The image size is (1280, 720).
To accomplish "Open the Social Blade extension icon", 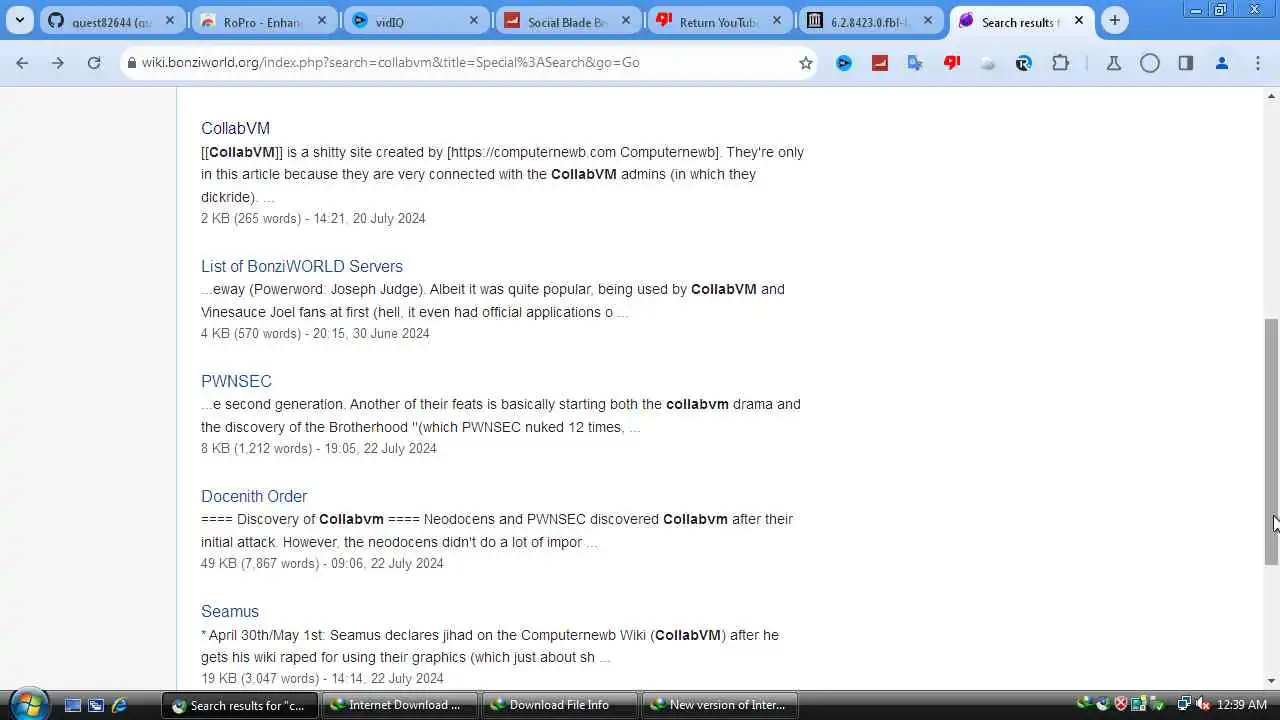I will pos(880,63).
